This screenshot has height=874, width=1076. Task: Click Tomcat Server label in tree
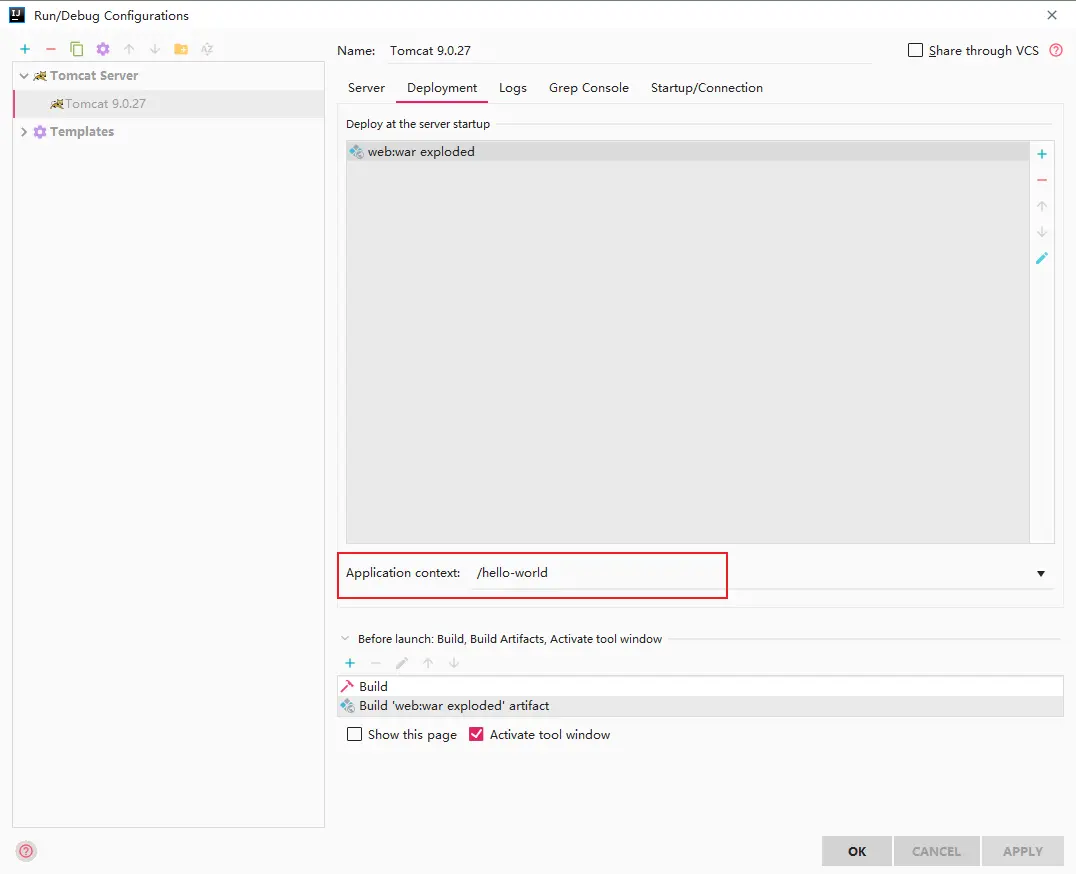94,75
